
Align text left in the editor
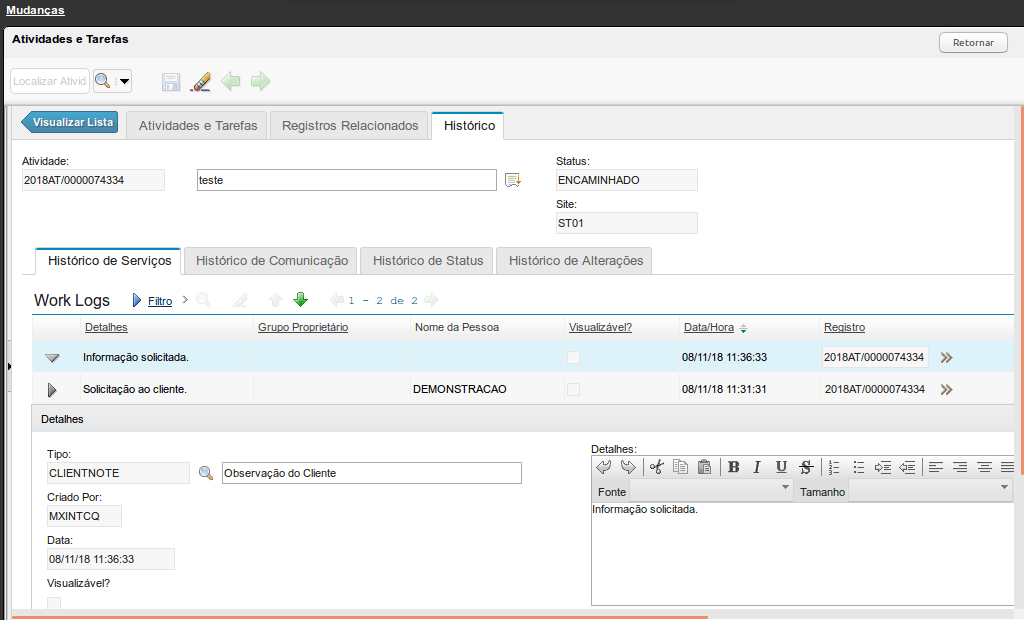tap(936, 467)
